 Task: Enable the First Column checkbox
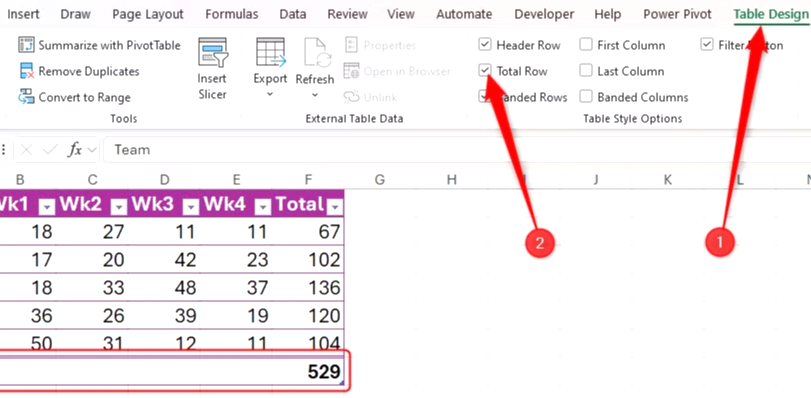tap(585, 45)
